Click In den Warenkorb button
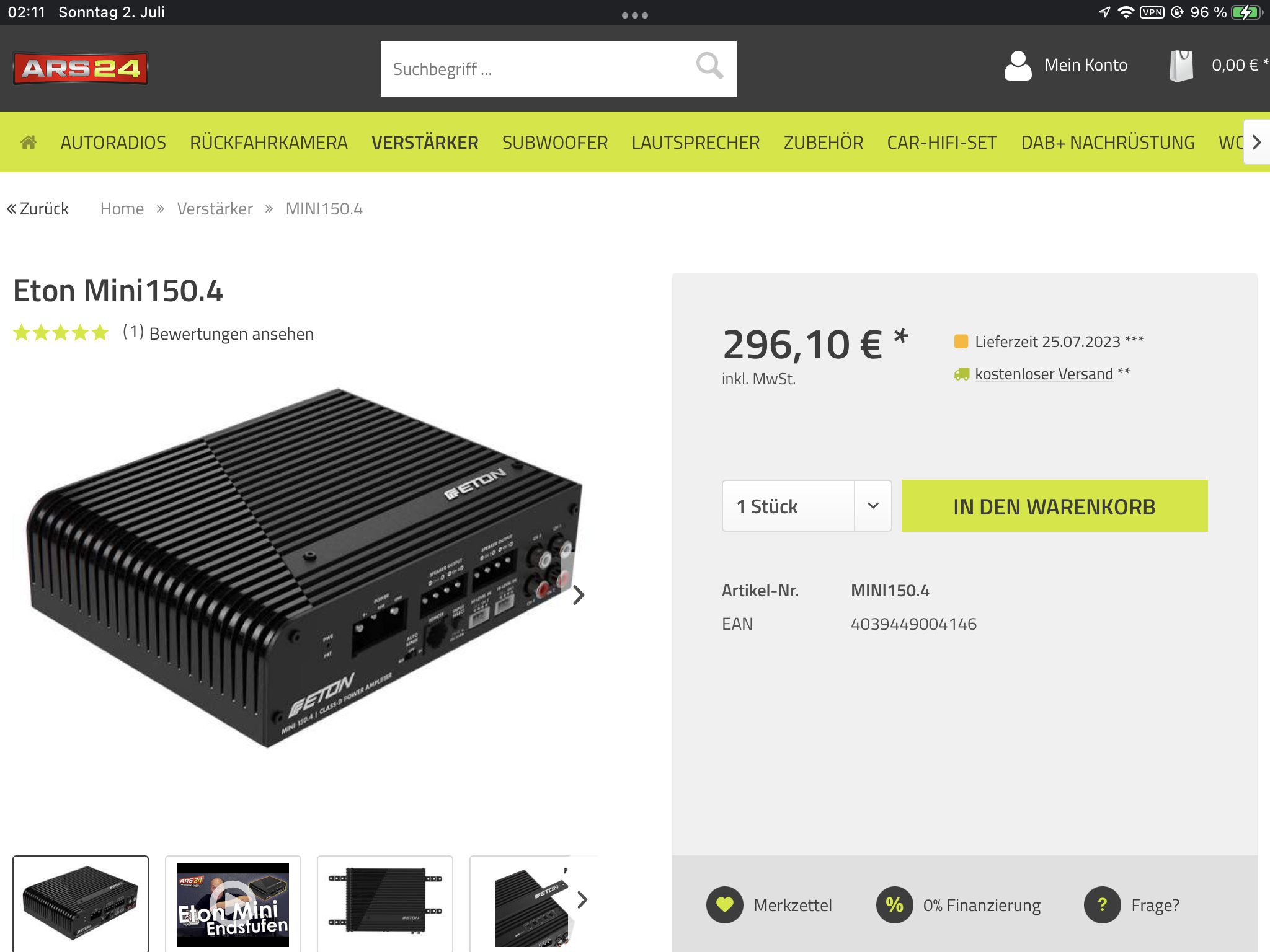 coord(1054,506)
